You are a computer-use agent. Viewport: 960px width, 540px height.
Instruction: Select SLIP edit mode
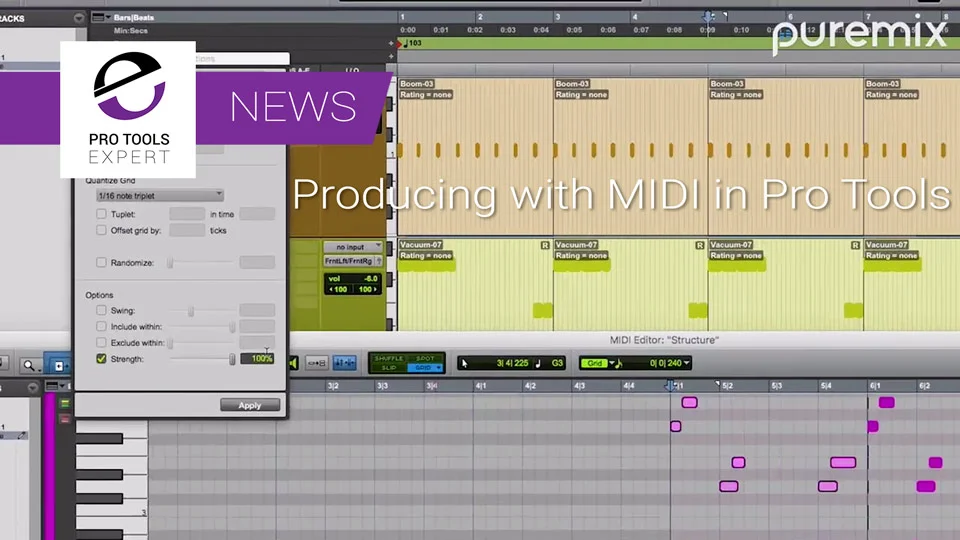(x=389, y=367)
